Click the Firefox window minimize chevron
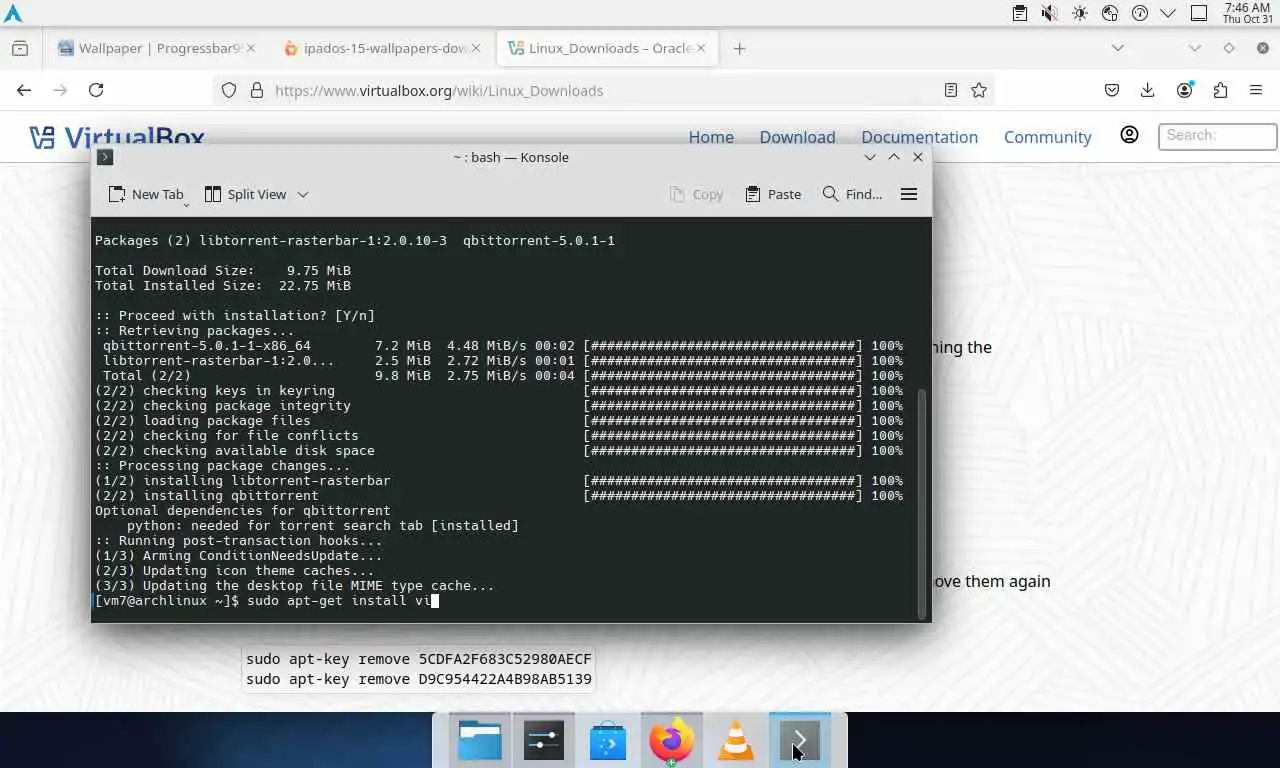This screenshot has width=1280, height=768. coord(1194,48)
